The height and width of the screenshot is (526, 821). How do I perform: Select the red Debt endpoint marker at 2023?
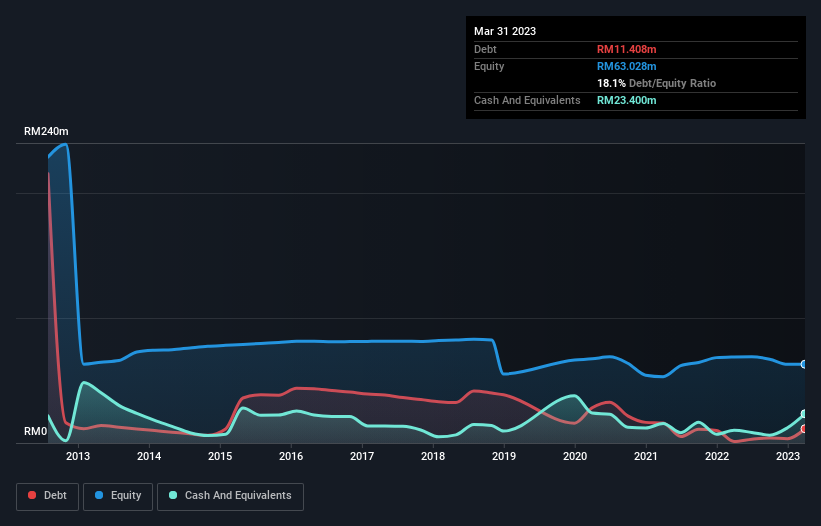tap(804, 429)
